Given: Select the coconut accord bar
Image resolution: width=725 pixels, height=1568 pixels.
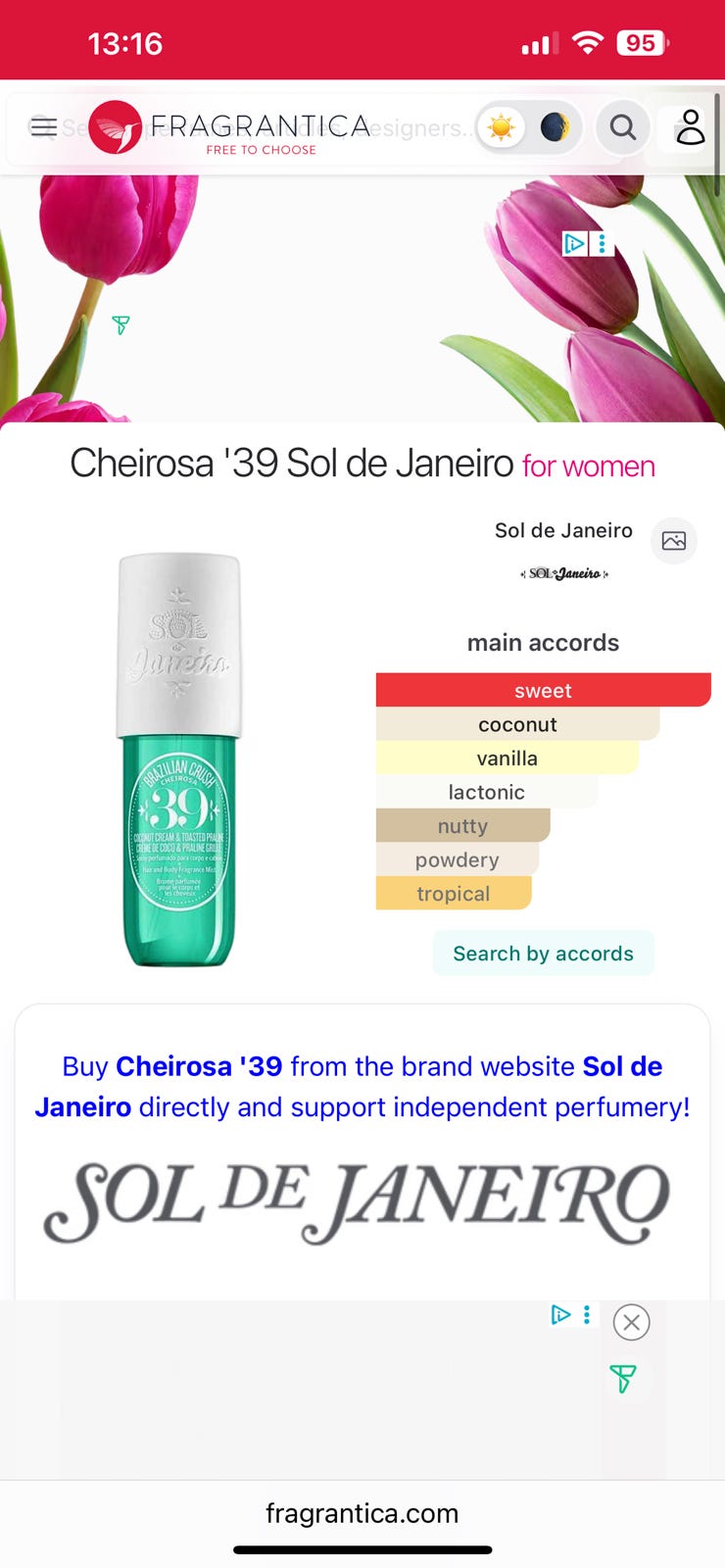Looking at the screenshot, I should [517, 724].
